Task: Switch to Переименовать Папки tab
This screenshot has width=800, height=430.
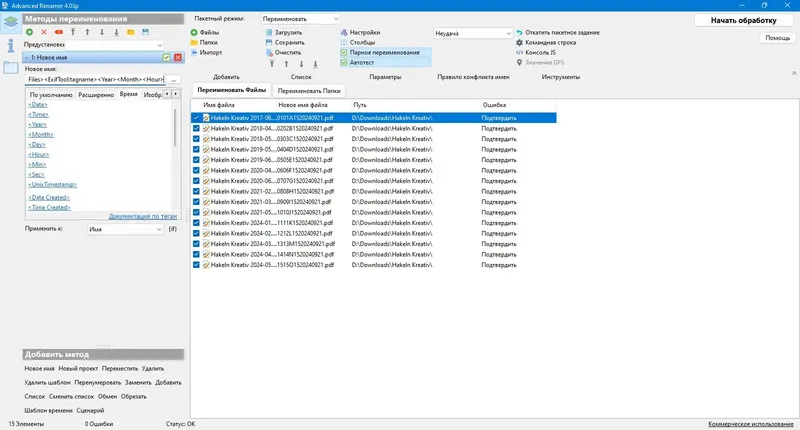Action: tap(309, 91)
